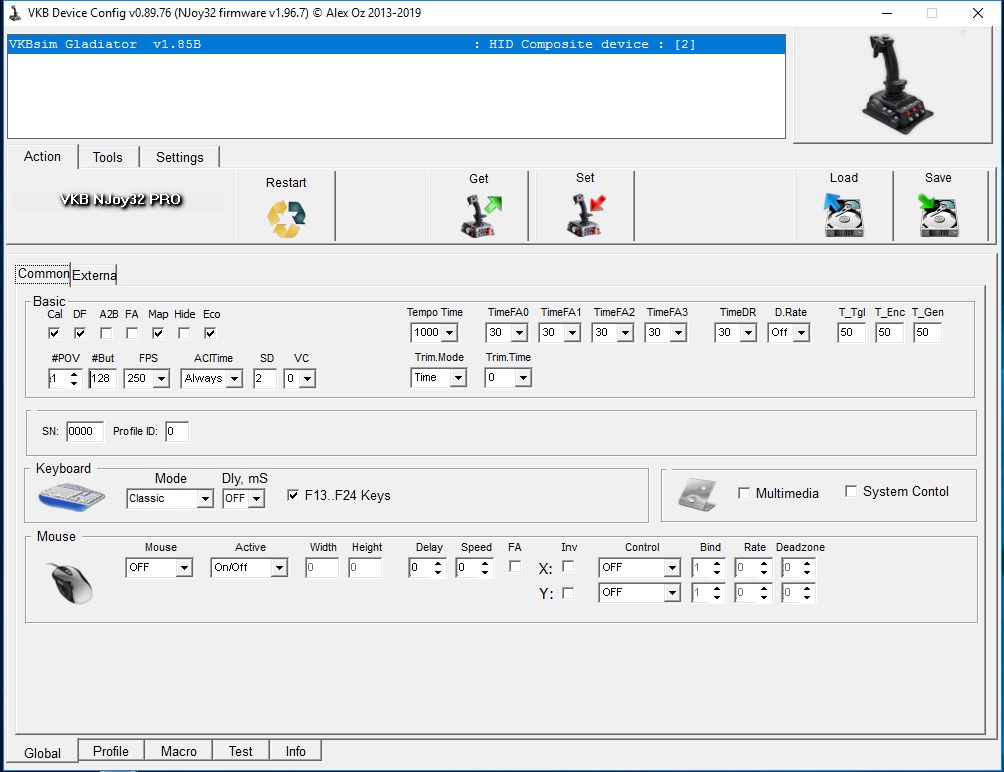Click the Profile ID field
The image size is (1004, 772).
(177, 431)
